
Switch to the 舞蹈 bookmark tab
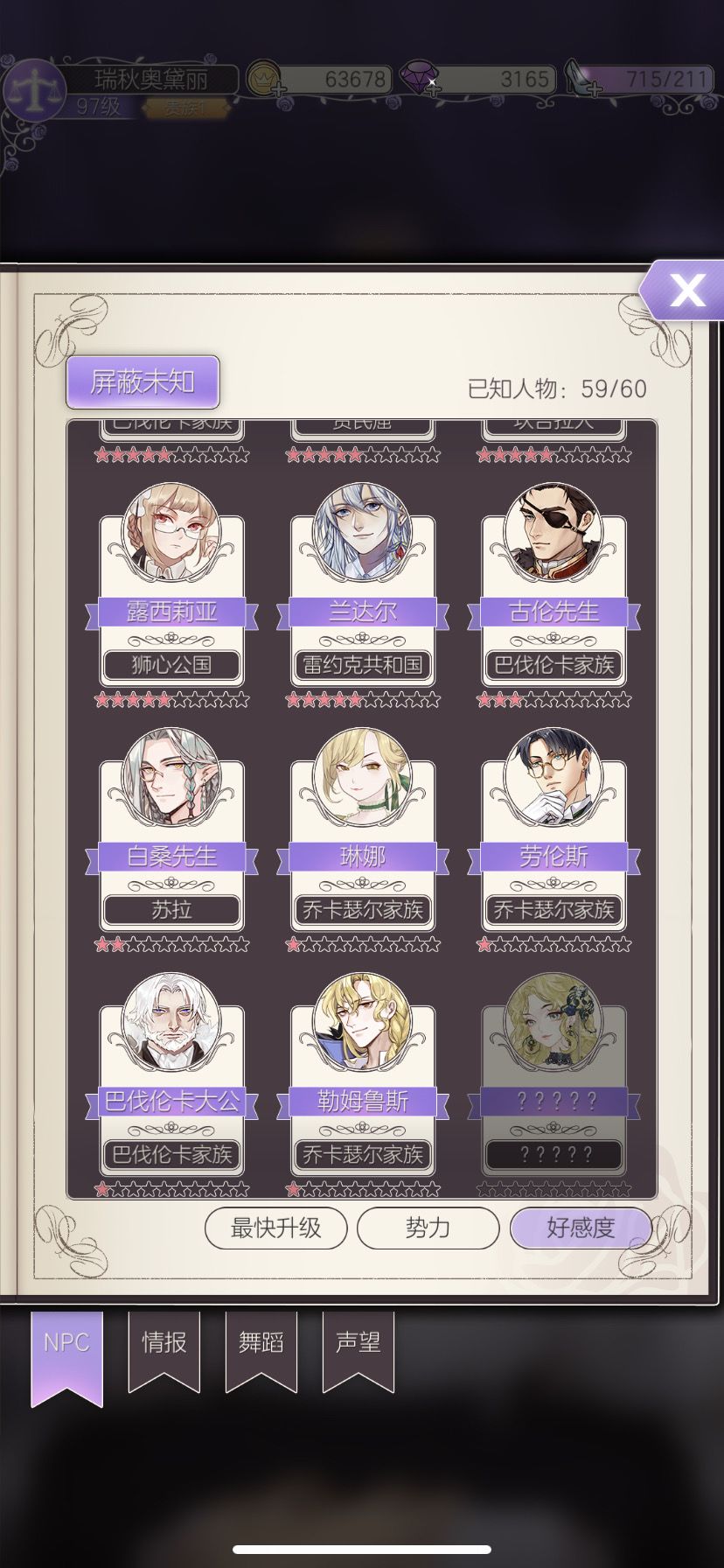(x=261, y=1350)
